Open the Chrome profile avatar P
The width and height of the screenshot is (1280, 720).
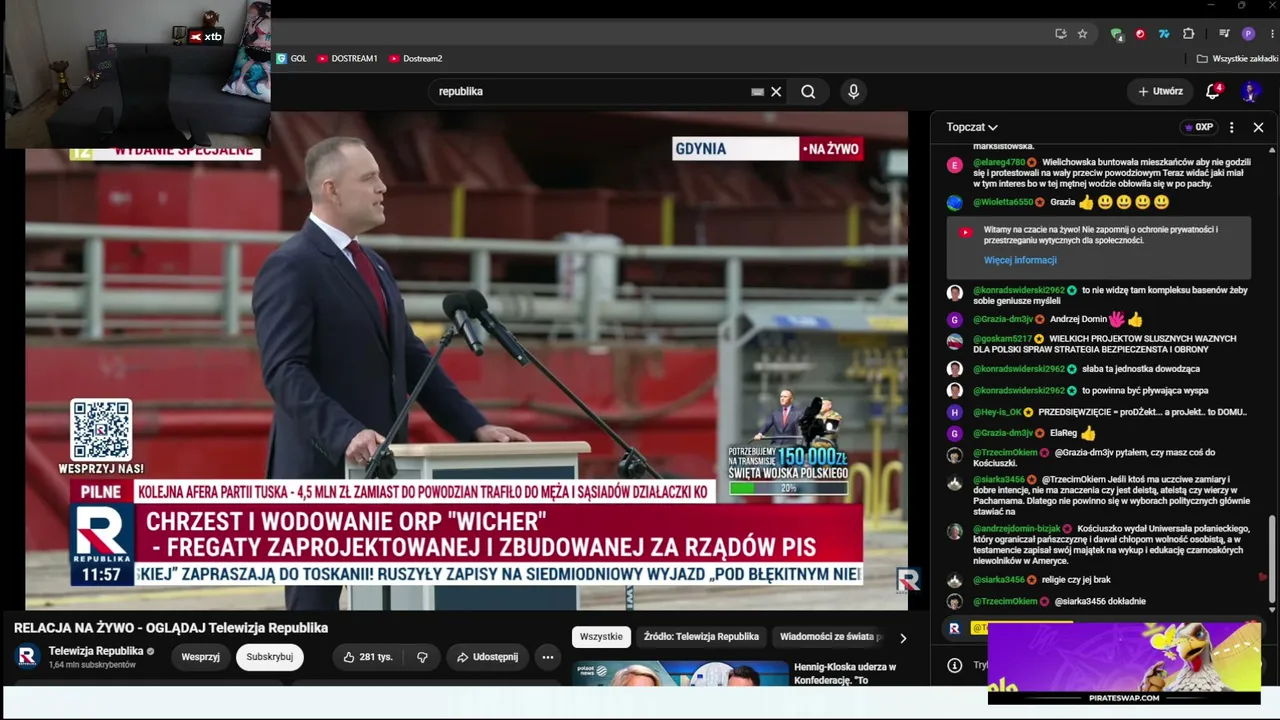(1248, 34)
